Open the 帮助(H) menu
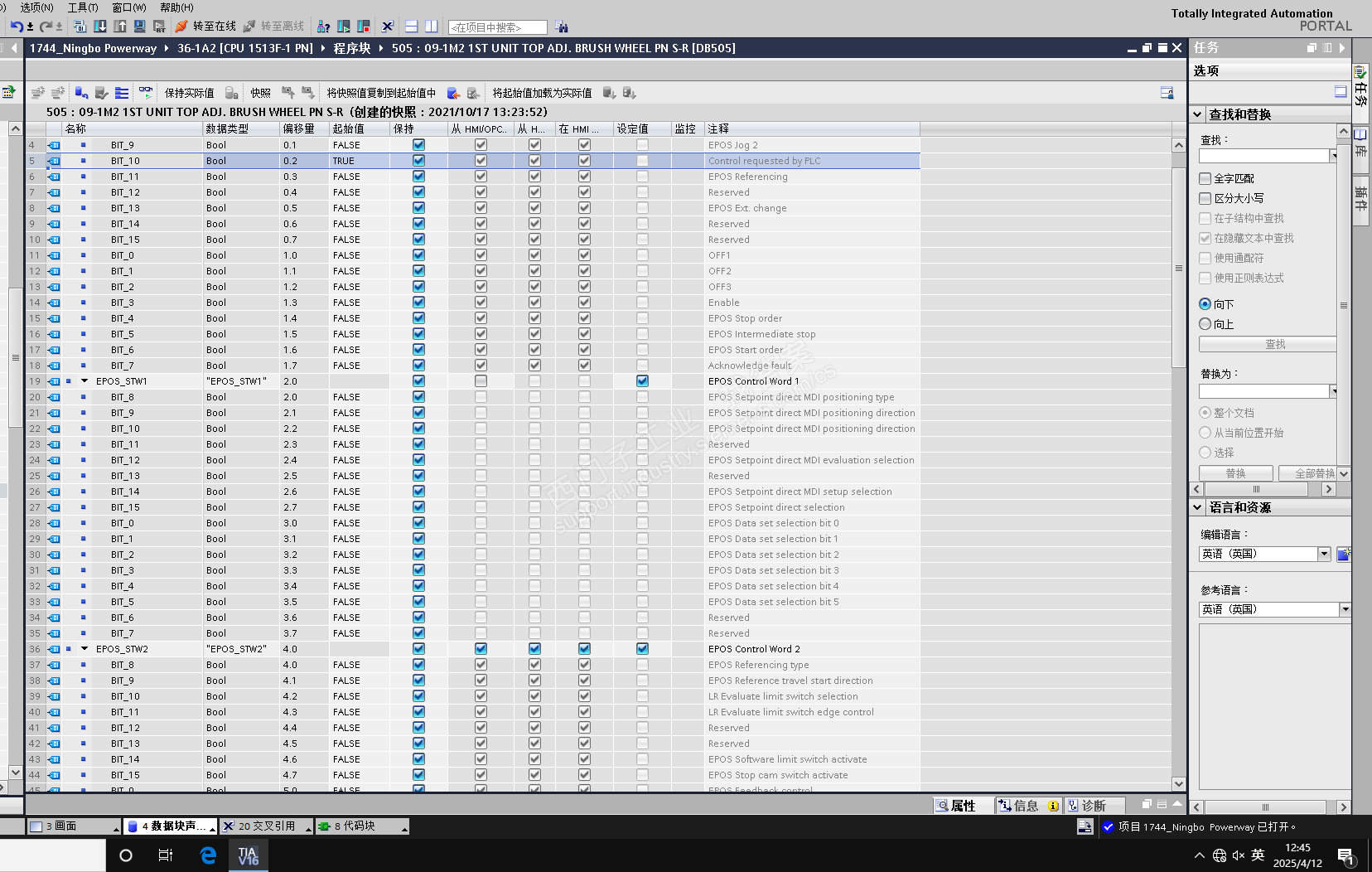Screen dimensions: 1372x872 pyautogui.click(x=176, y=7)
